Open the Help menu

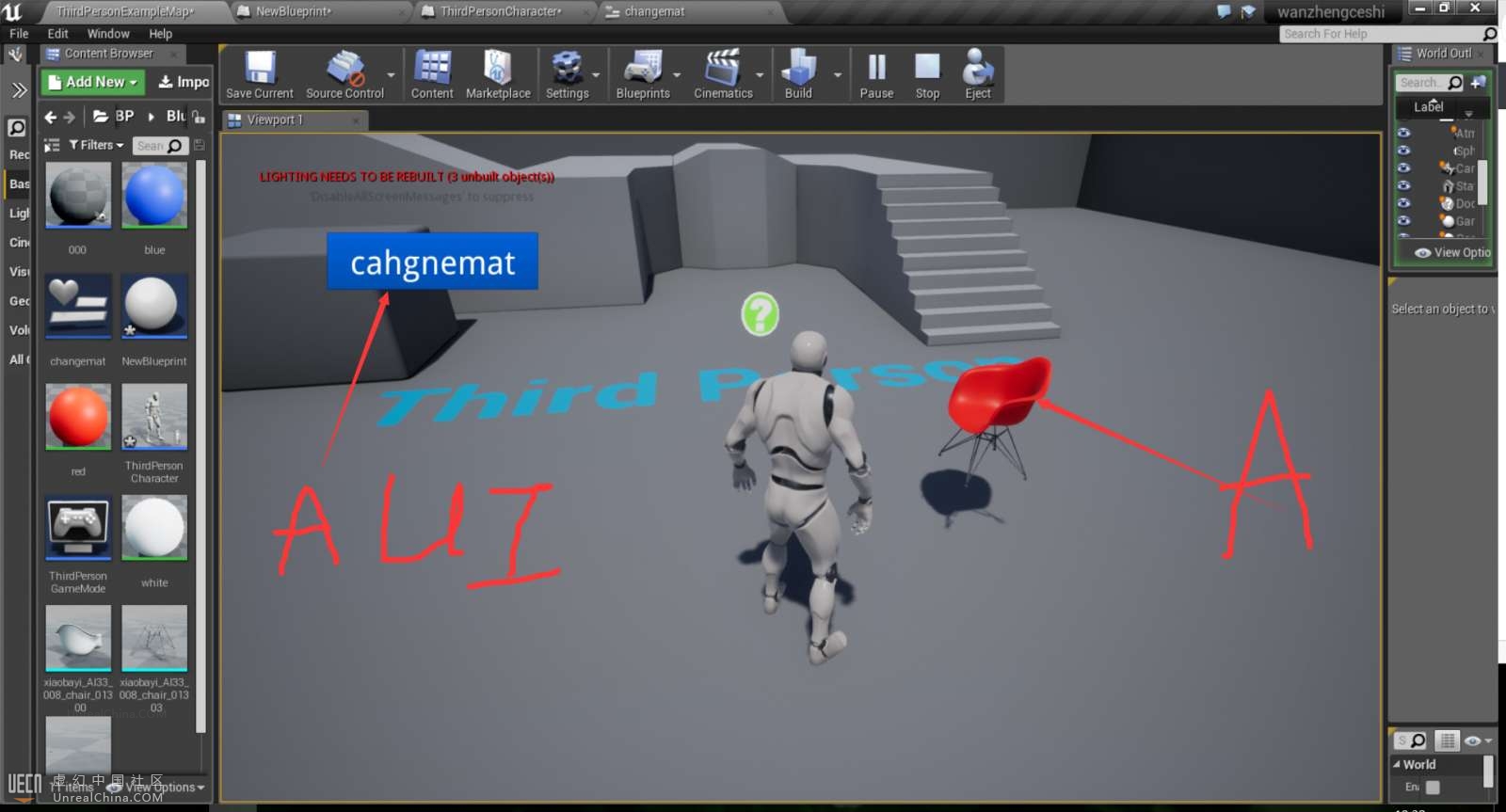pyautogui.click(x=161, y=34)
